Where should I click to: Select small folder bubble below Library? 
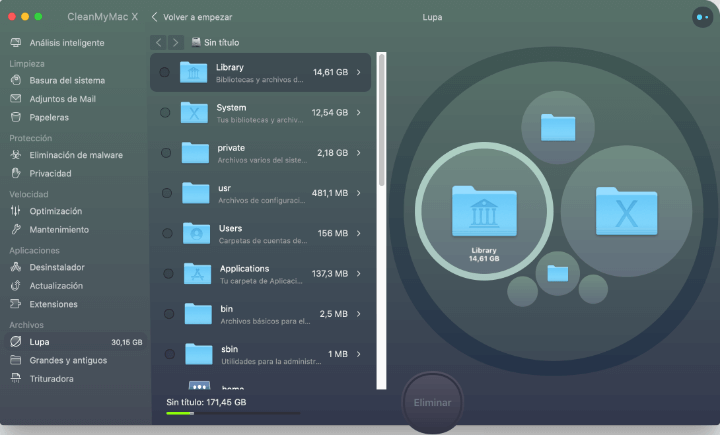click(x=557, y=273)
